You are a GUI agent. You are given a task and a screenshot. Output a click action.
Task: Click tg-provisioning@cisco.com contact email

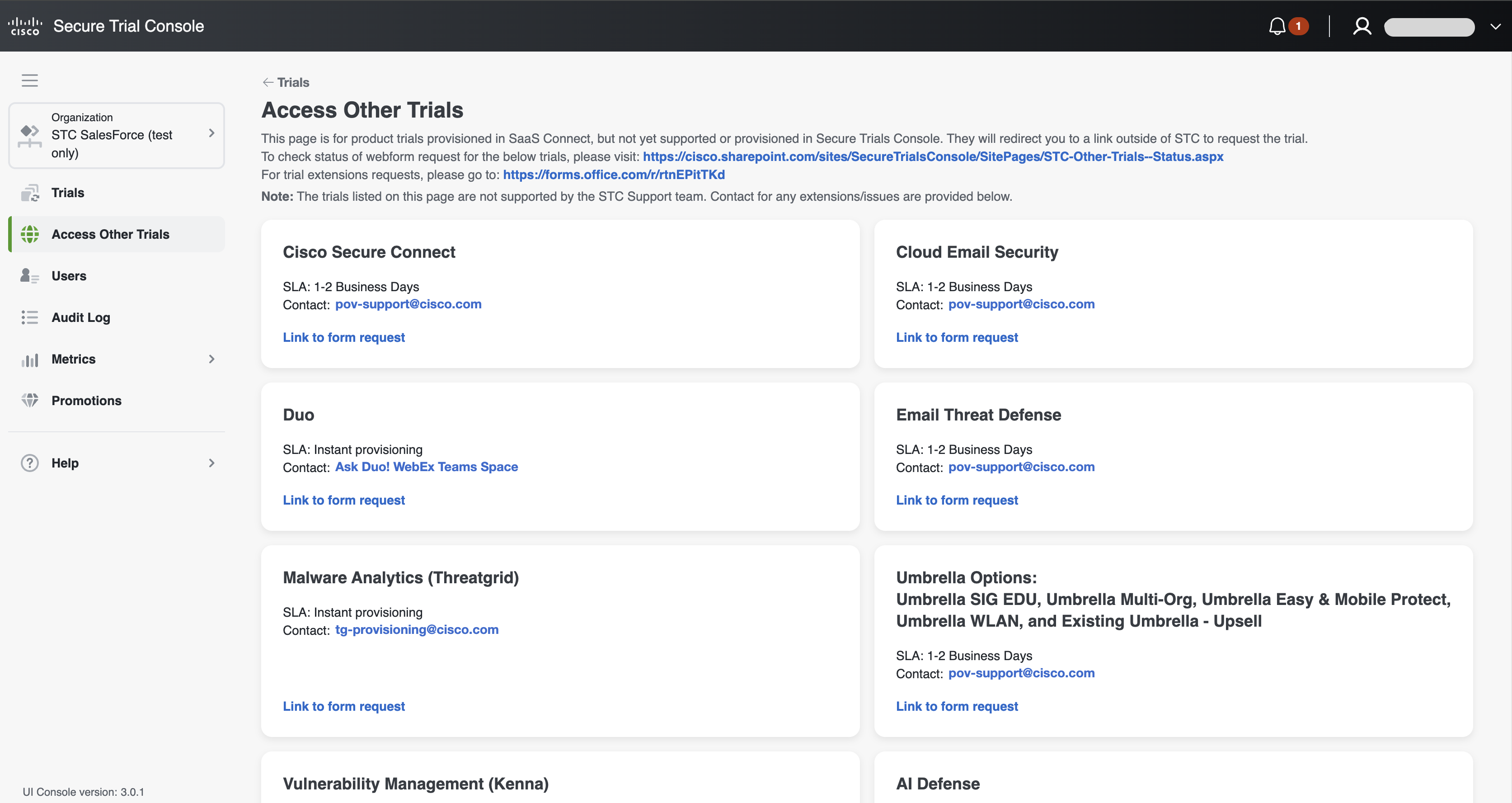(x=417, y=630)
